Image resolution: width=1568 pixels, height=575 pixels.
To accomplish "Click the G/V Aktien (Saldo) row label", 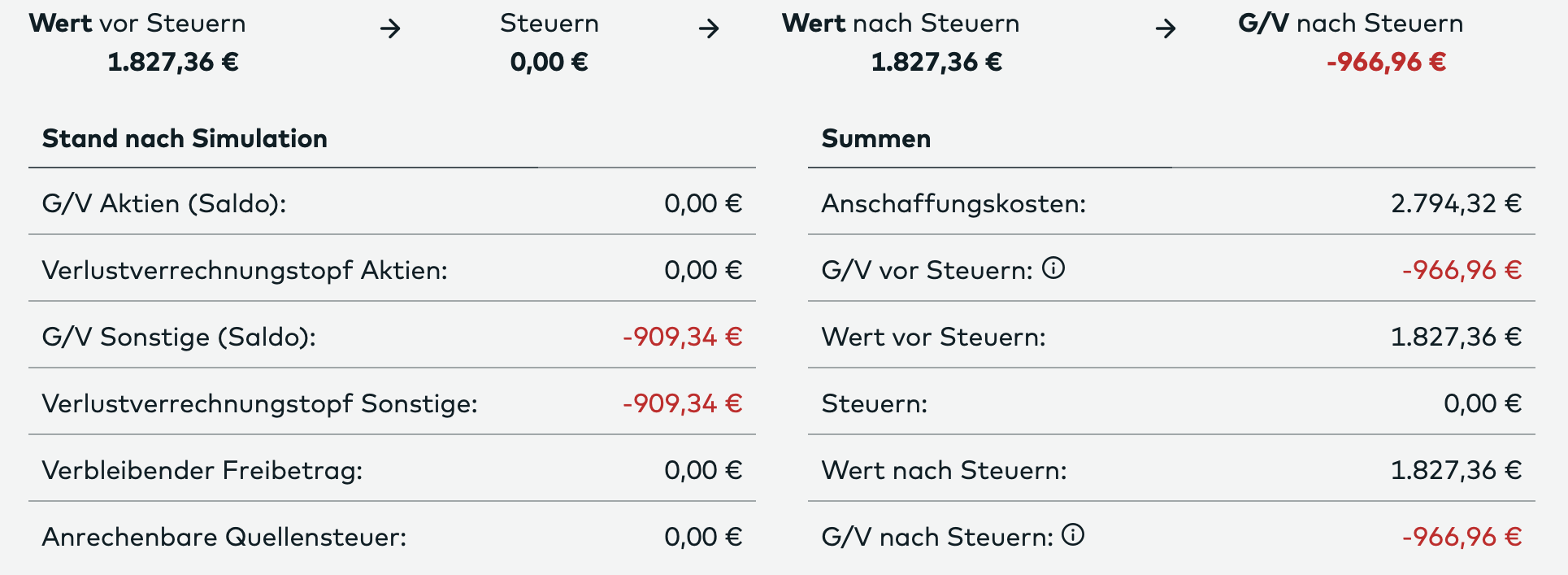I will coord(164,203).
